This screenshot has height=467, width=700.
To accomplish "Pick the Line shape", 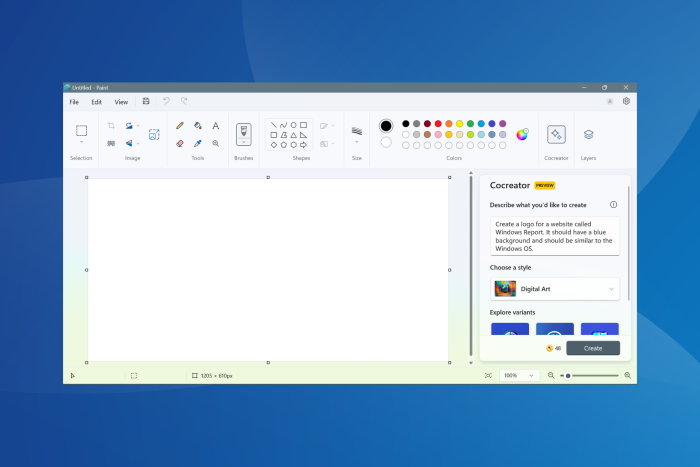I will [274, 125].
